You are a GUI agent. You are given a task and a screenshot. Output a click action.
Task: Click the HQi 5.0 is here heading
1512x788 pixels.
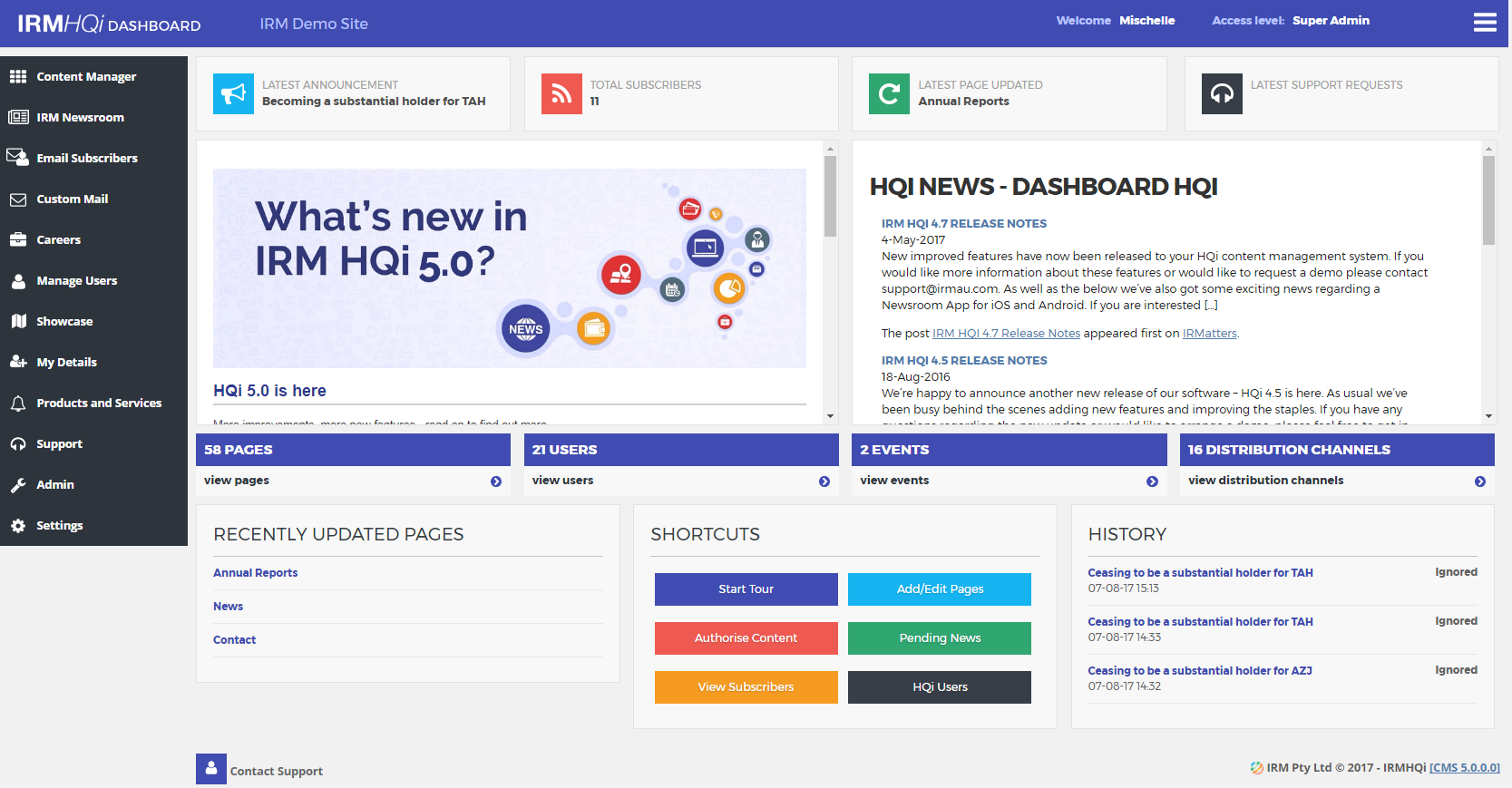click(269, 391)
